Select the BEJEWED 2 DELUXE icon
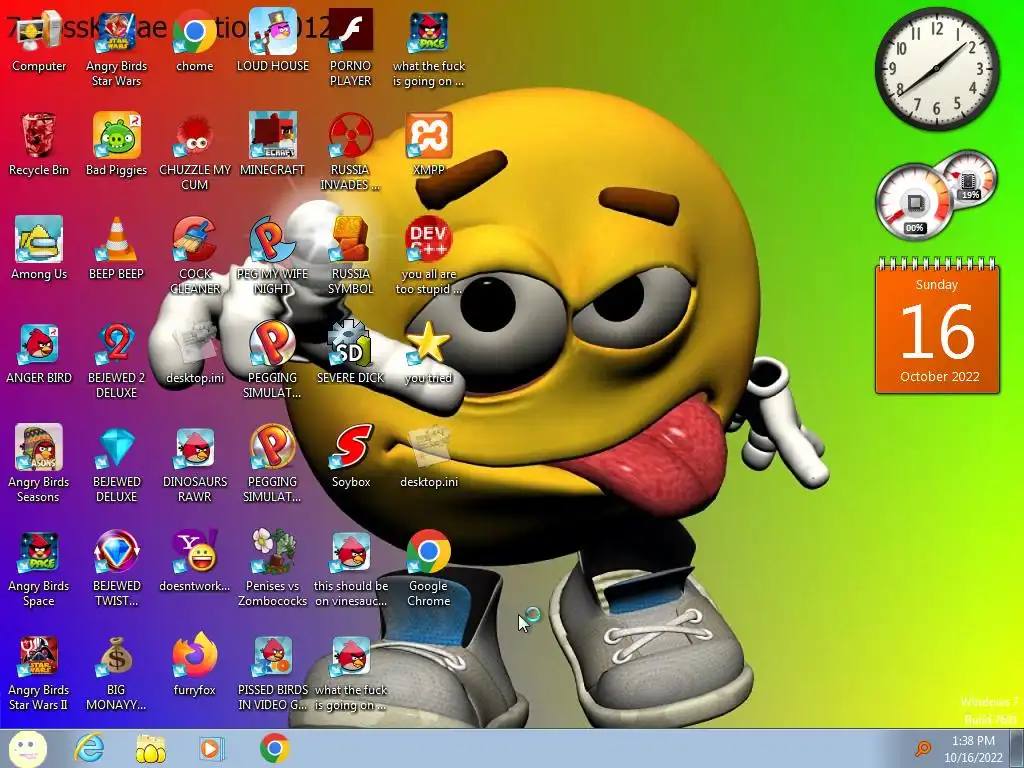 [116, 360]
